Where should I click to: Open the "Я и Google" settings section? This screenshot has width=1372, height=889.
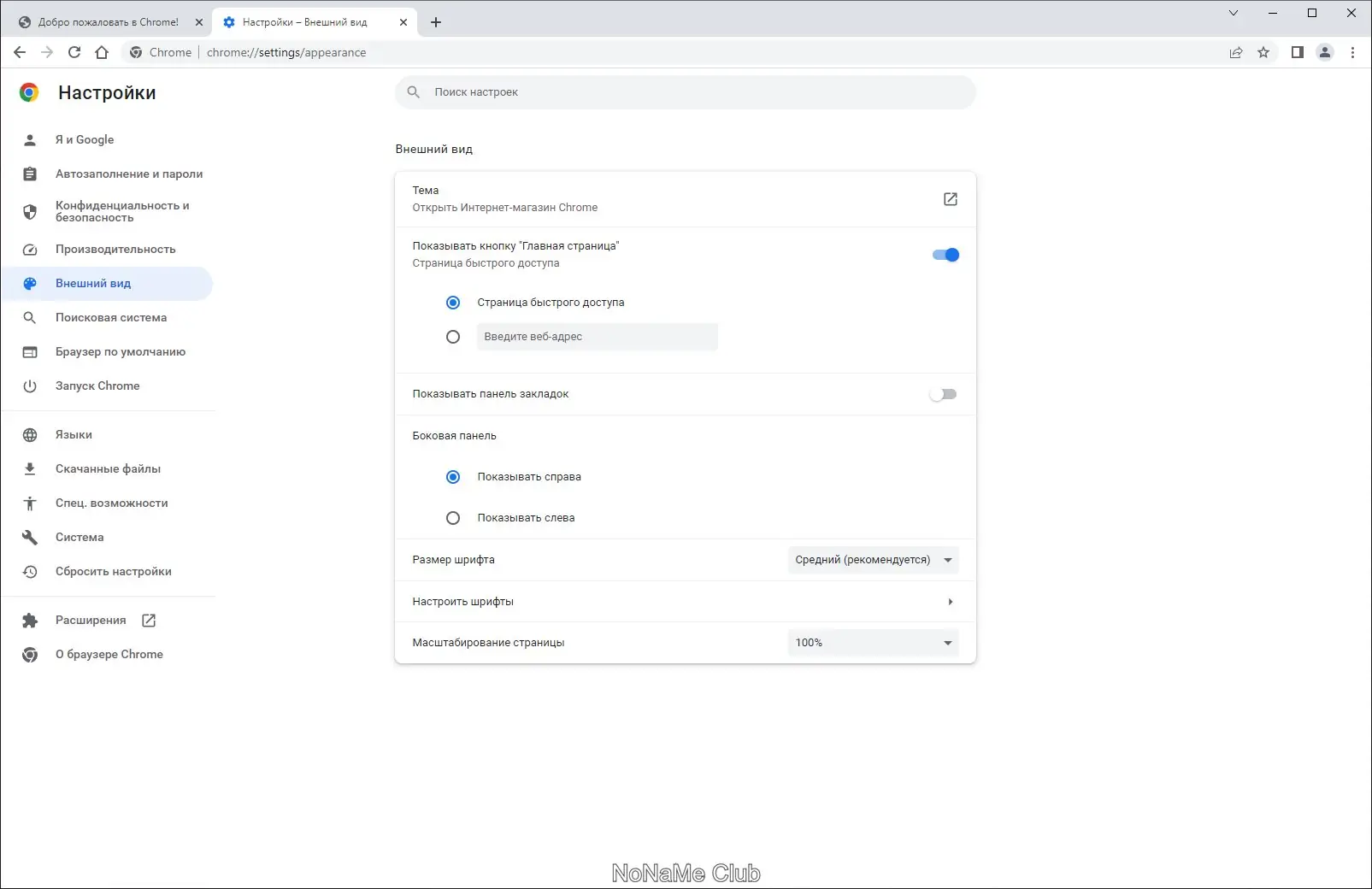pyautogui.click(x=84, y=139)
